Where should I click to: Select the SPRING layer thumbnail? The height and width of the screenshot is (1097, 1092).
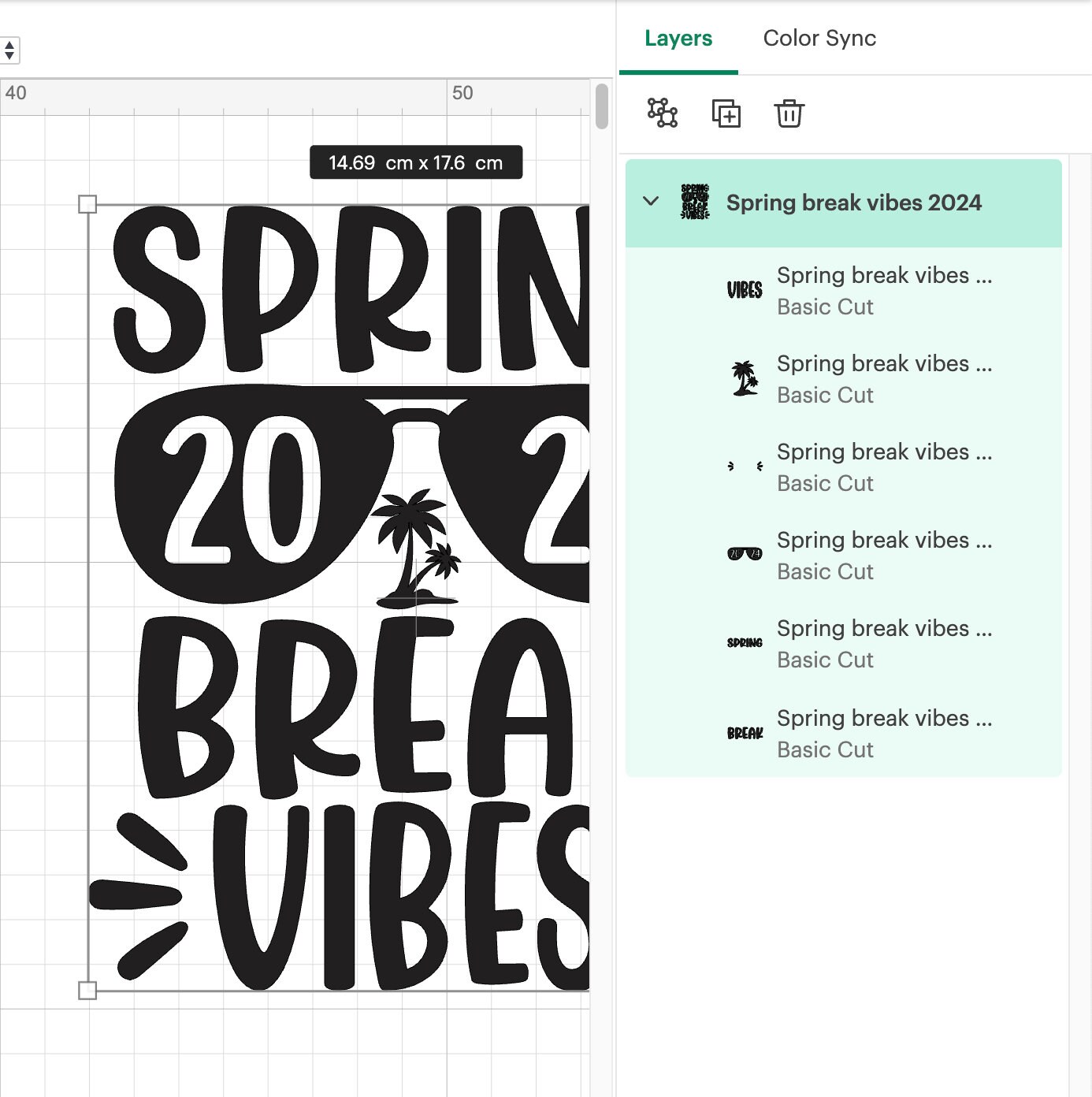[x=744, y=642]
